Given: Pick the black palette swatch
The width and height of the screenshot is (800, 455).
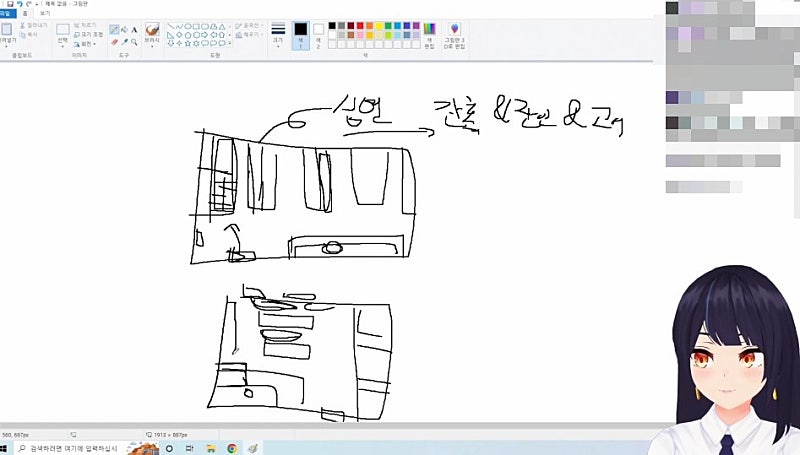Looking at the screenshot, I should [x=332, y=26].
